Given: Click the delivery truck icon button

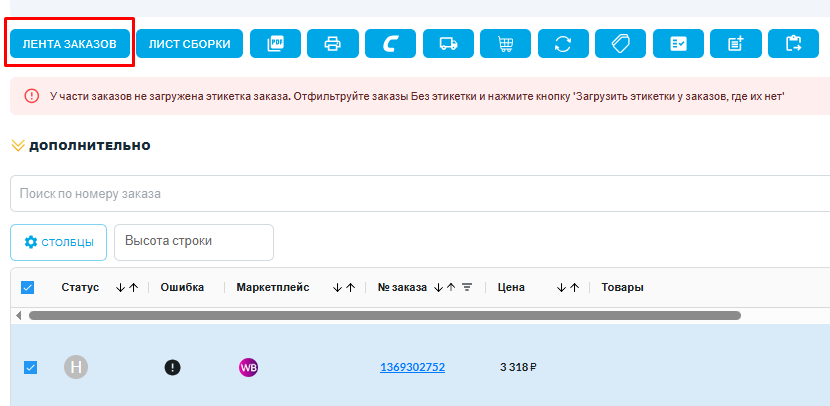Looking at the screenshot, I should pyautogui.click(x=448, y=44).
